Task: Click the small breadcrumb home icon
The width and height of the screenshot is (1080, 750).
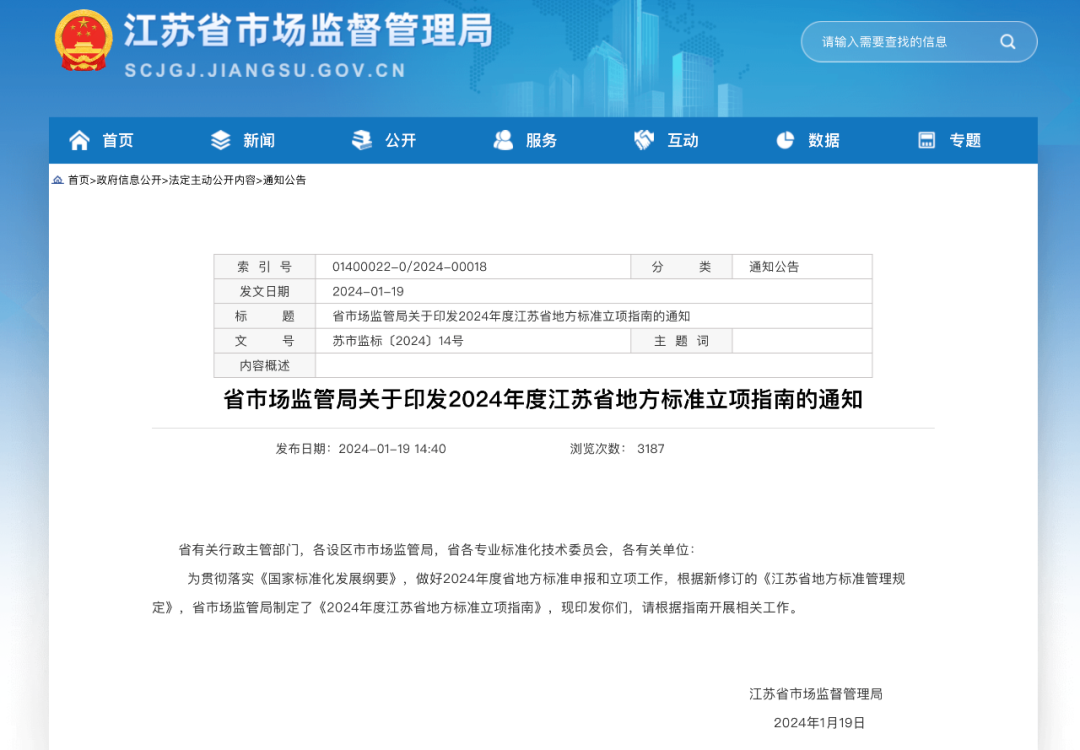Action: [58, 180]
